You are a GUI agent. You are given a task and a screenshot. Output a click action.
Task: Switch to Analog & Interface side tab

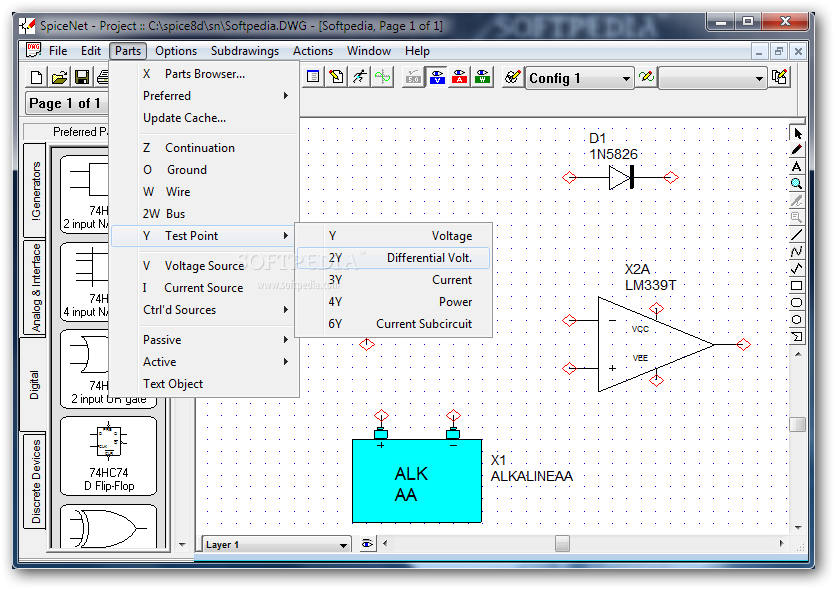pos(35,288)
